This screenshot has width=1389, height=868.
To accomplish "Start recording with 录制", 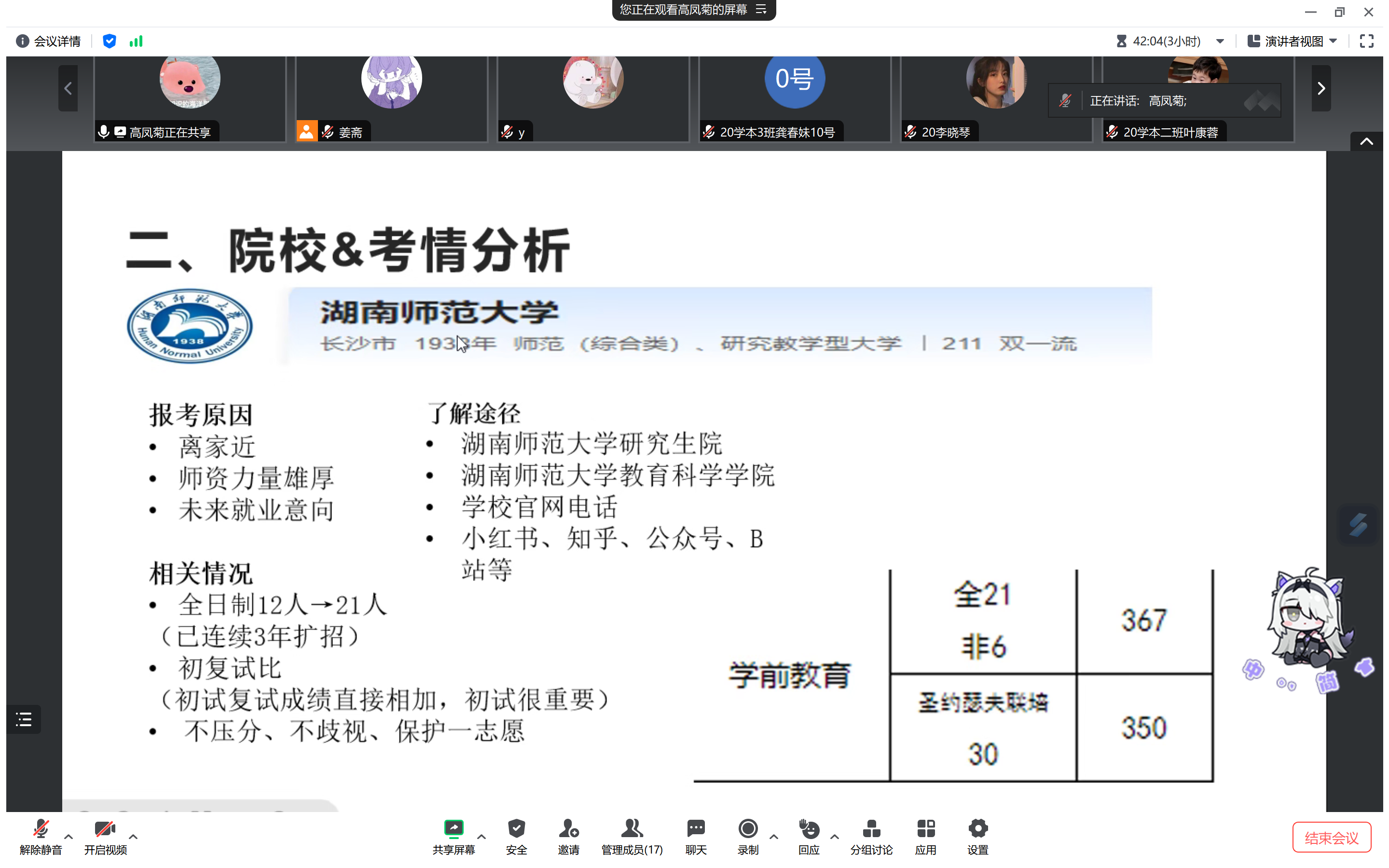I will coord(748,837).
